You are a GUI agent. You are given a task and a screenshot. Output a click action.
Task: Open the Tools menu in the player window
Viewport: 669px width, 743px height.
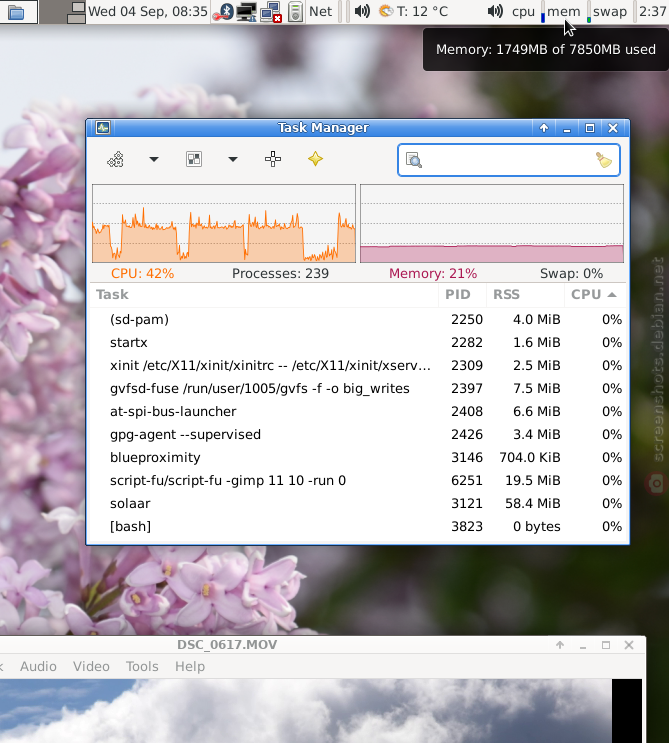pyautogui.click(x=142, y=666)
